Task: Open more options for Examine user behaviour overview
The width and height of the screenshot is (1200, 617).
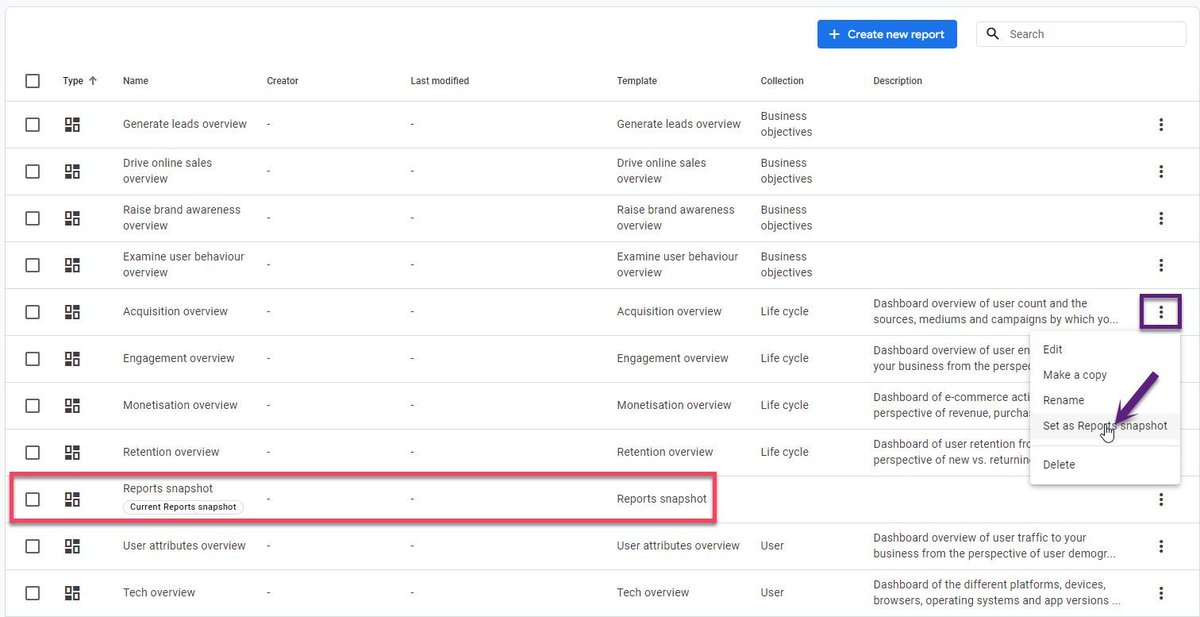Action: pyautogui.click(x=1161, y=265)
